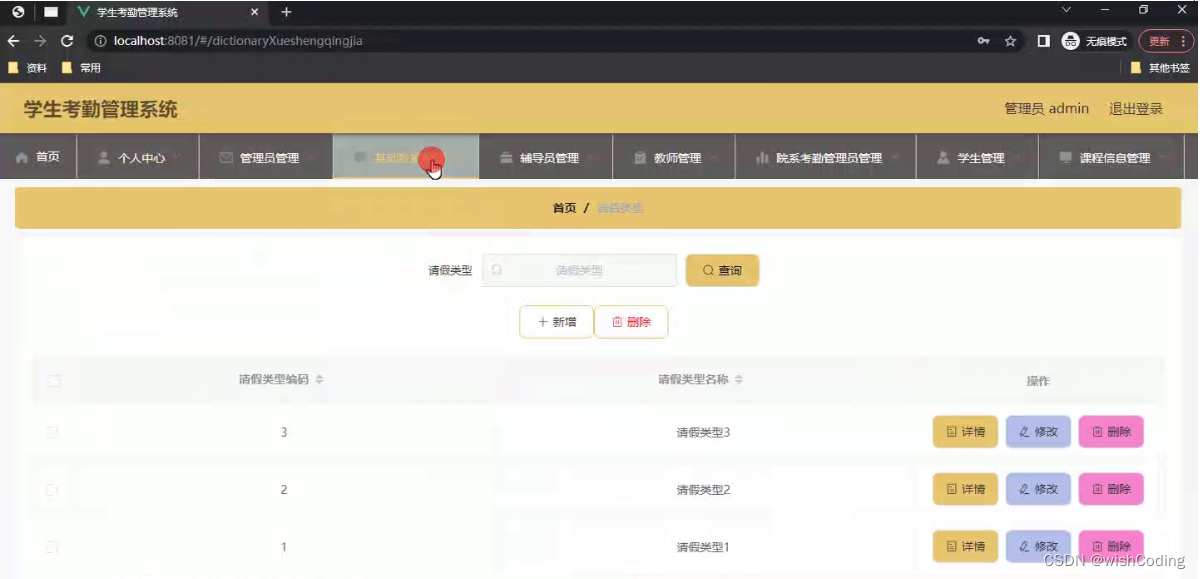1200x579 pixels.
Task: Select the home icon on 首页 nav item
Action: point(23,156)
